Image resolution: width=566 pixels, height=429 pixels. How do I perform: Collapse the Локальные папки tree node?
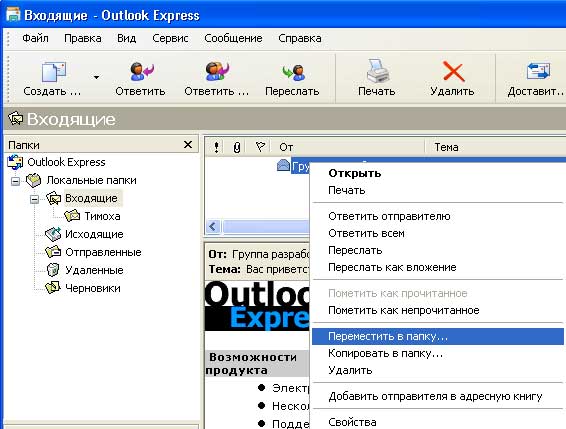[15, 181]
